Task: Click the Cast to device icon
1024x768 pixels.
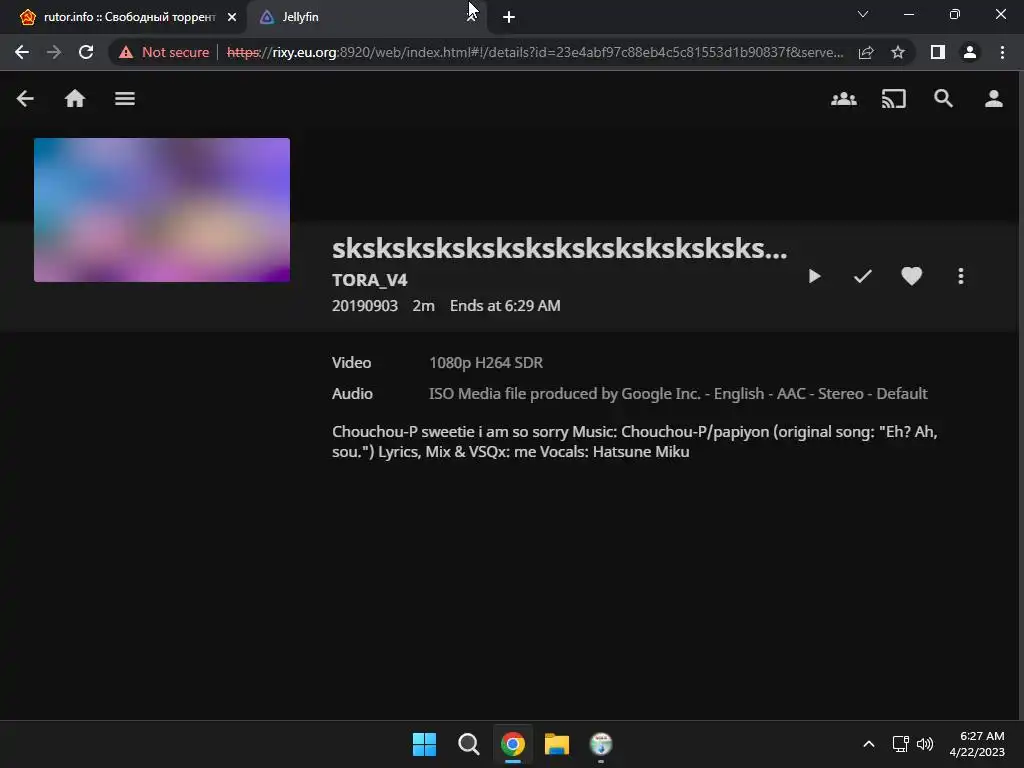Action: [x=893, y=99]
